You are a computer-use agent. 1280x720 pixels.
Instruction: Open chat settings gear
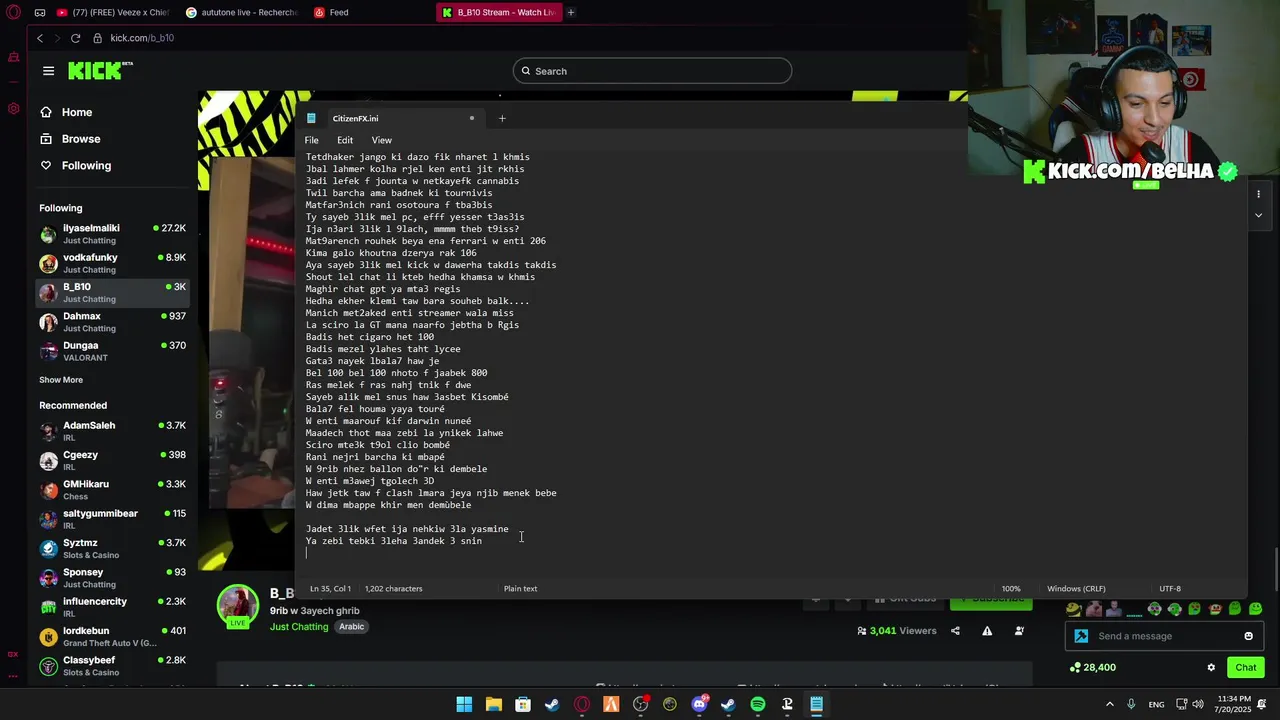pos(1211,667)
